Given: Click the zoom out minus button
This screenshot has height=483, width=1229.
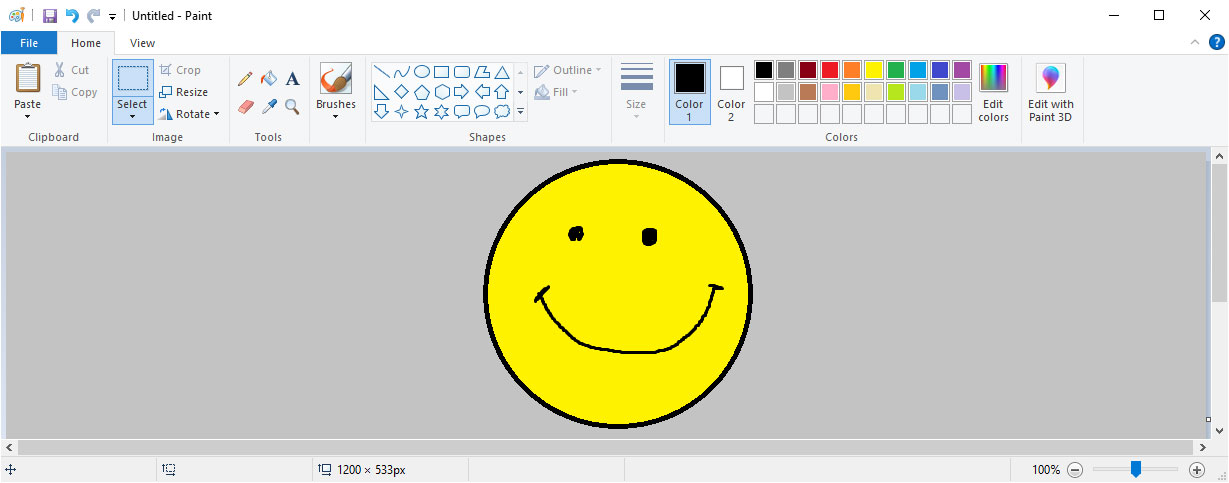Looking at the screenshot, I should (1075, 470).
